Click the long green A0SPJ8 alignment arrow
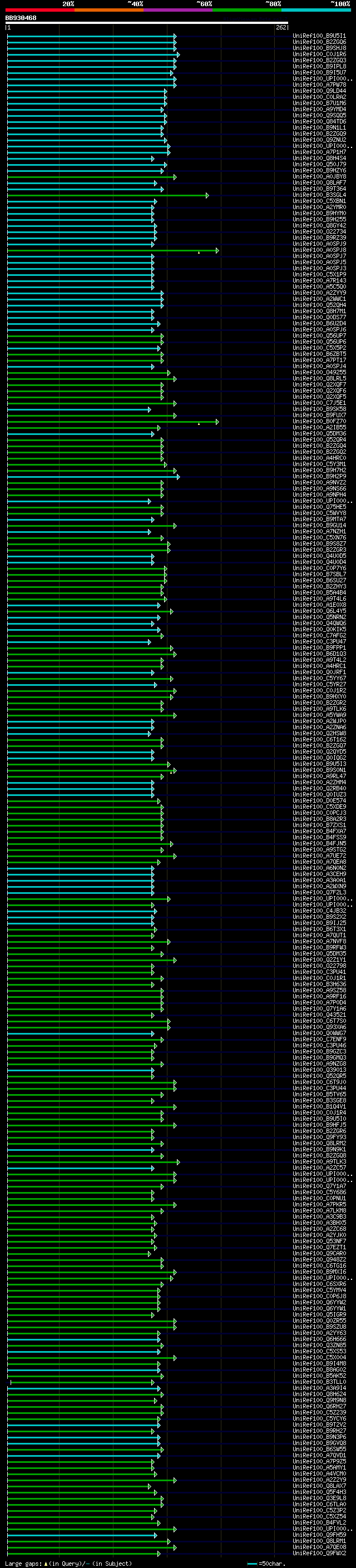This screenshot has height=1568, width=356. (112, 250)
